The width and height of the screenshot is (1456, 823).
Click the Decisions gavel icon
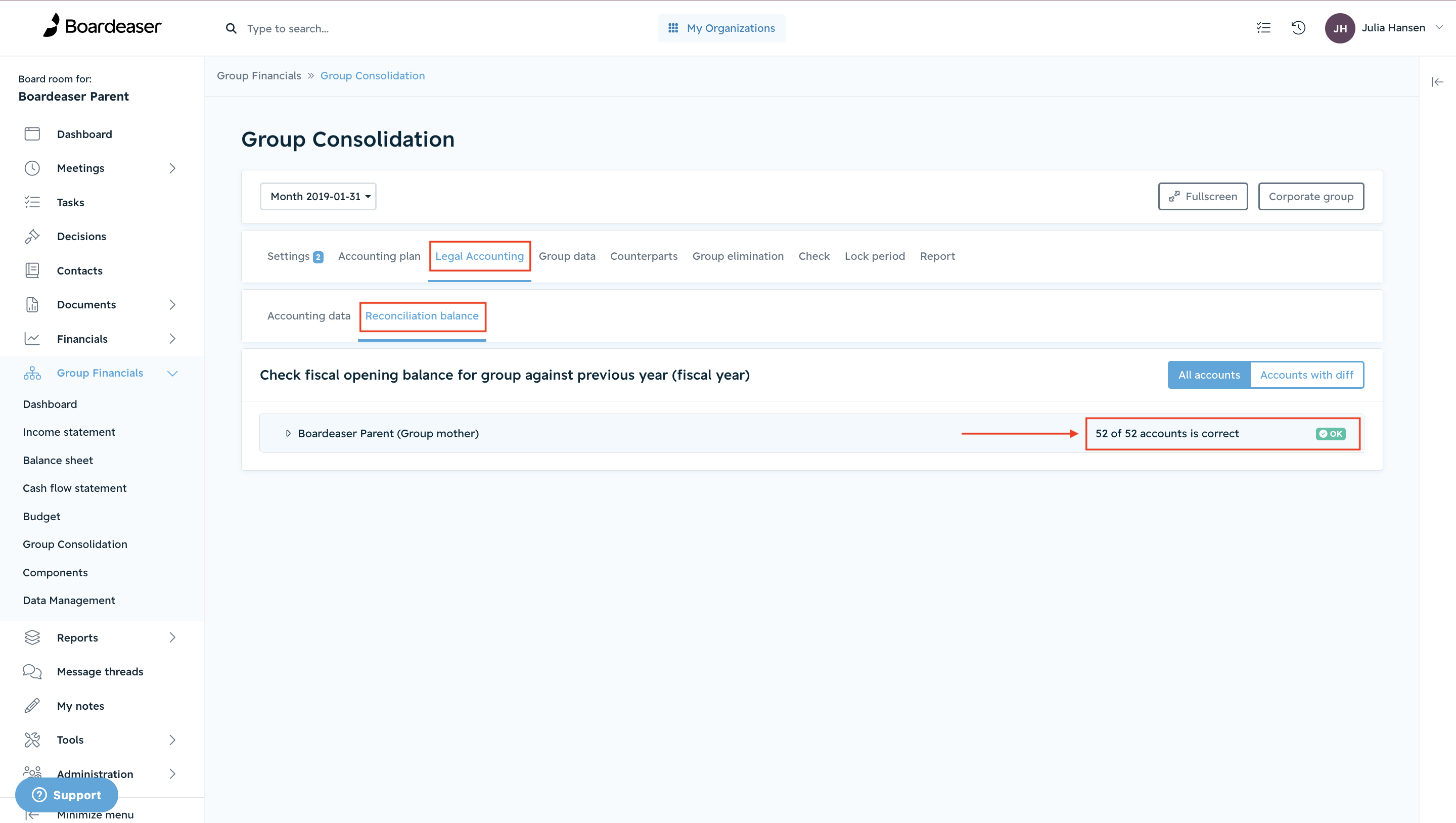point(32,236)
